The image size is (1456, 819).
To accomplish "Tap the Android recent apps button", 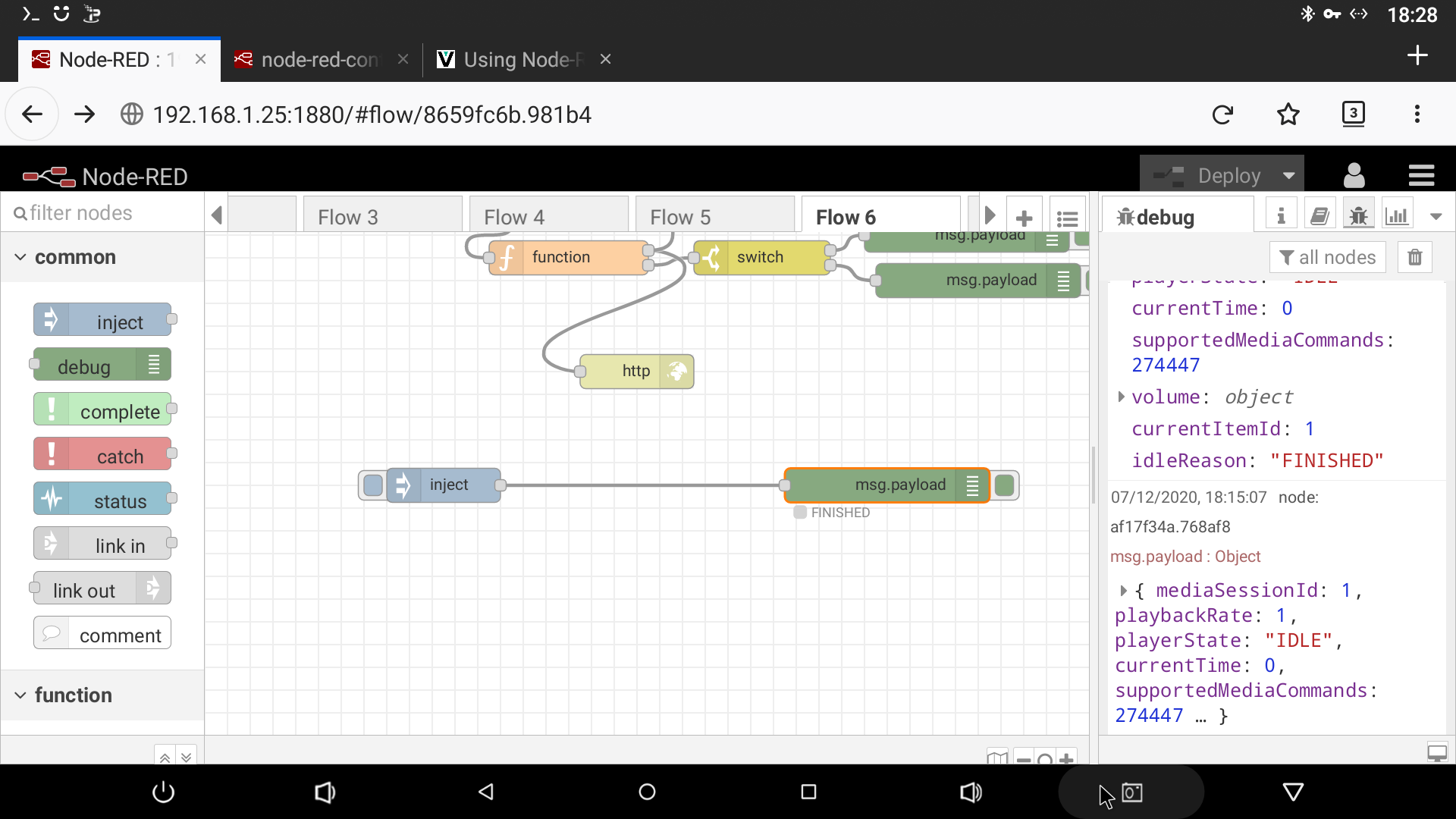I will (808, 792).
